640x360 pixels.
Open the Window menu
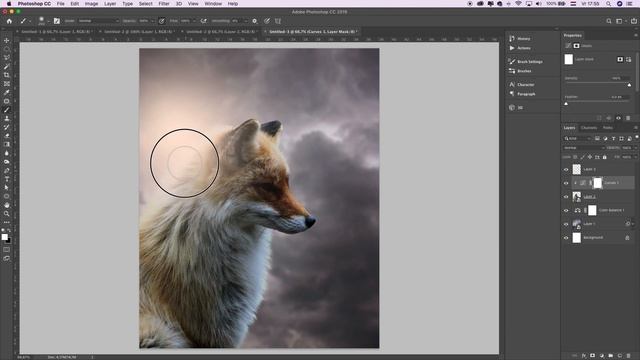tap(213, 4)
